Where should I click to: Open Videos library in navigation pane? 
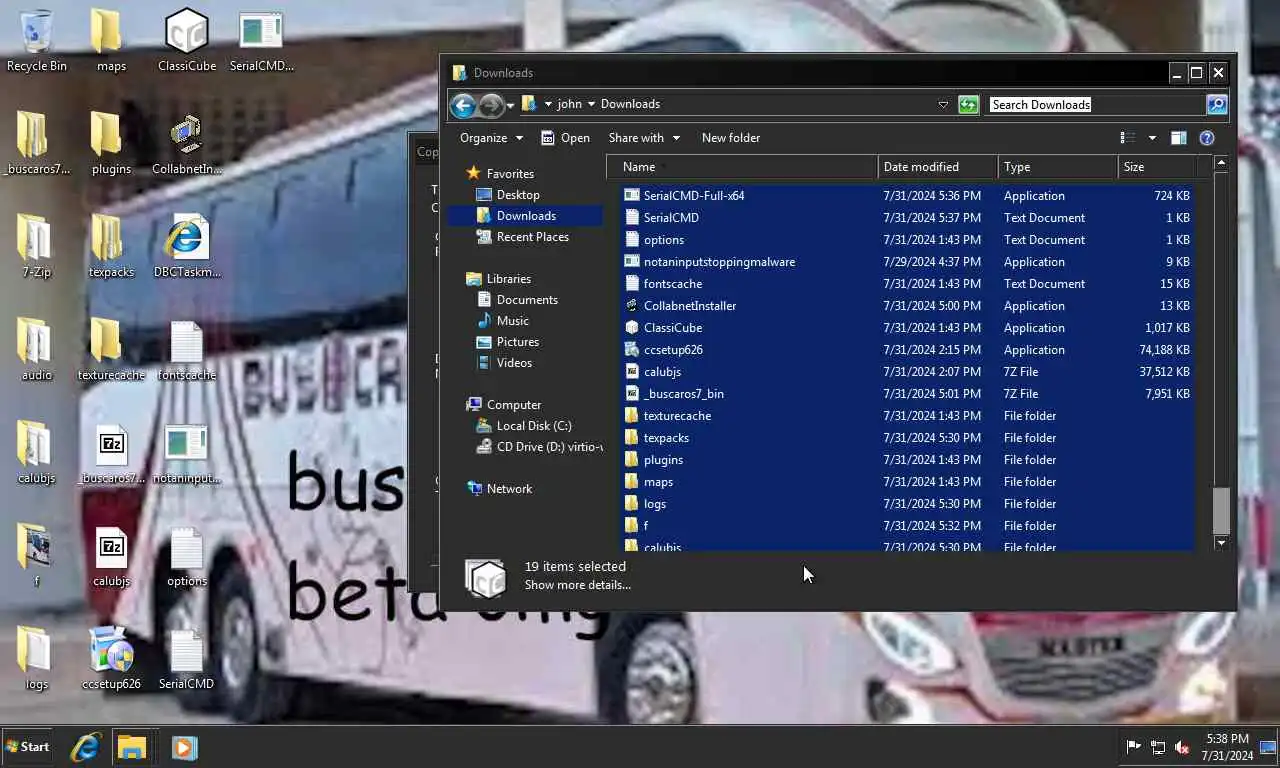click(514, 363)
